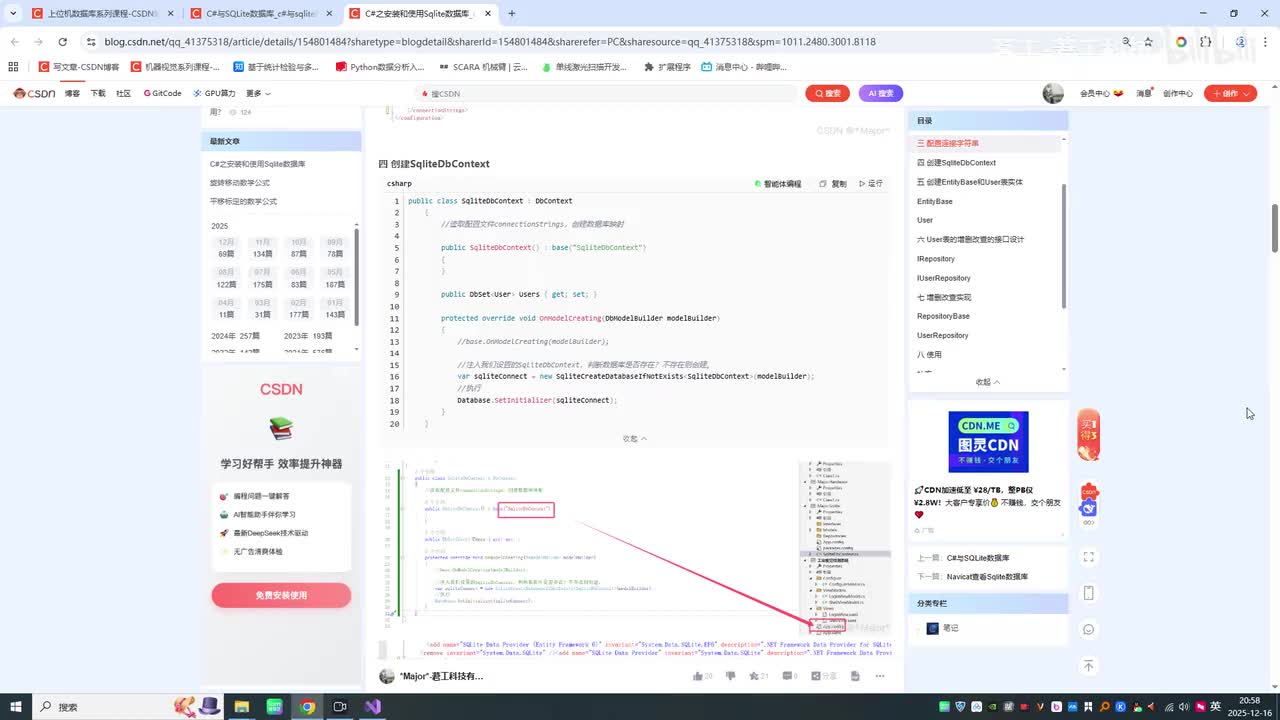Image resolution: width=1280 pixels, height=720 pixels.
Task: Switch to C#与SQLite数据库 browser tab
Action: pos(262,14)
